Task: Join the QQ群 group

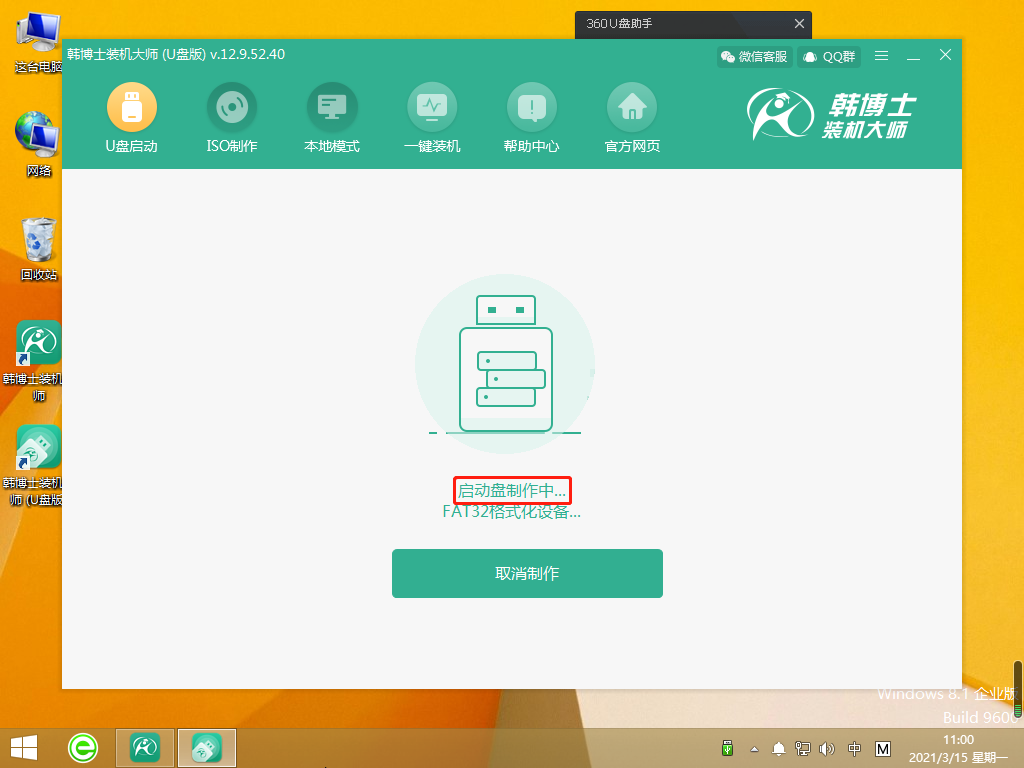Action: click(x=827, y=56)
